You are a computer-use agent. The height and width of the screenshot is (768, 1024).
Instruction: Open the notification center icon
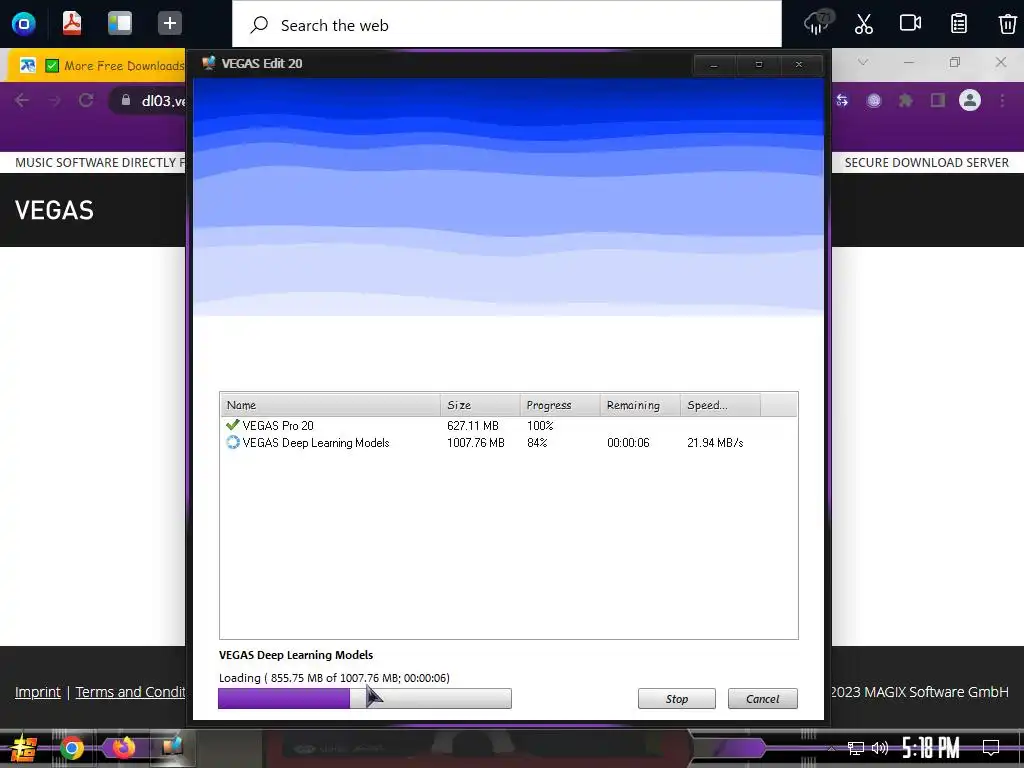[991, 748]
